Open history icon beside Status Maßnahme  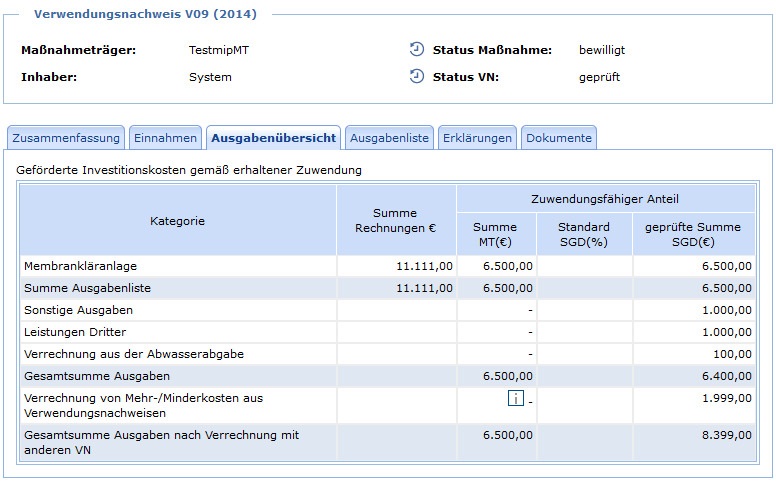click(417, 49)
